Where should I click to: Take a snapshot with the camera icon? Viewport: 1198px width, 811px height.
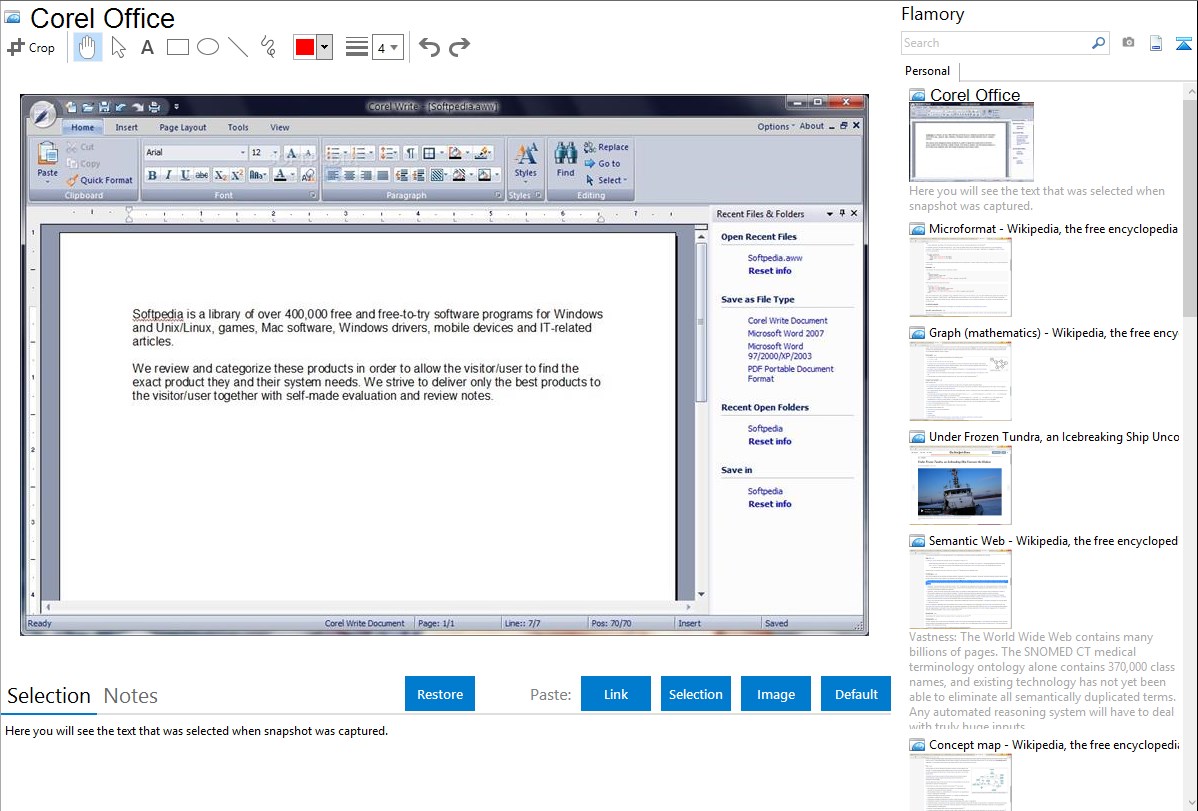click(1128, 43)
